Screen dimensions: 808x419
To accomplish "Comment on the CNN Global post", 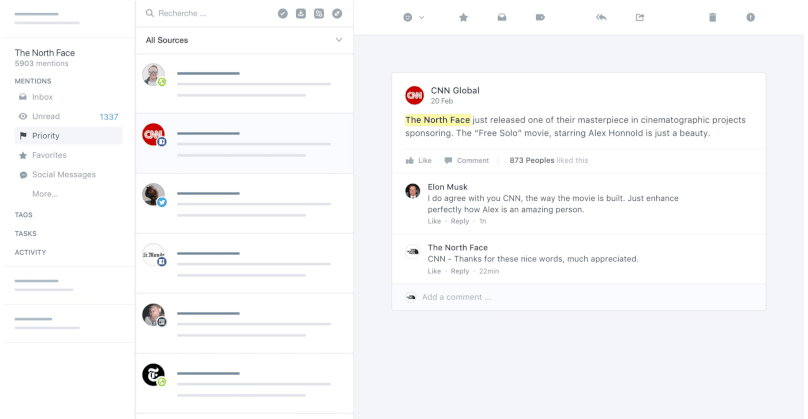I will coord(467,161).
